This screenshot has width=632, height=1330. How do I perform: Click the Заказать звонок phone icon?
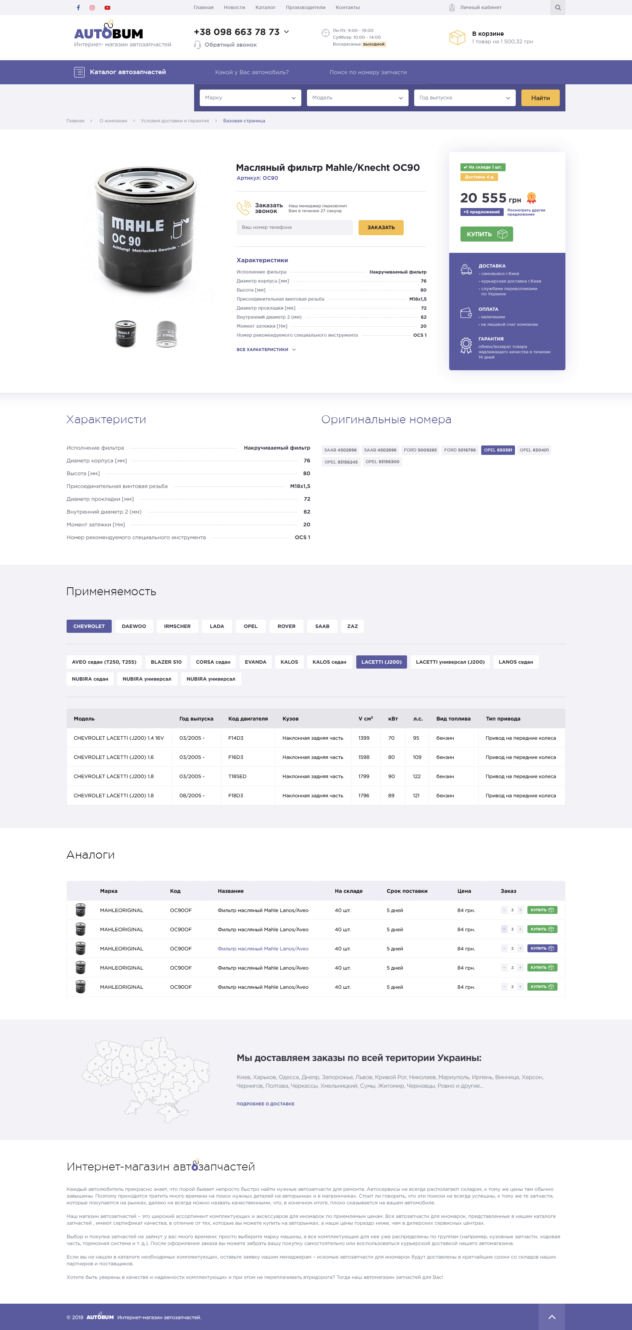point(243,207)
